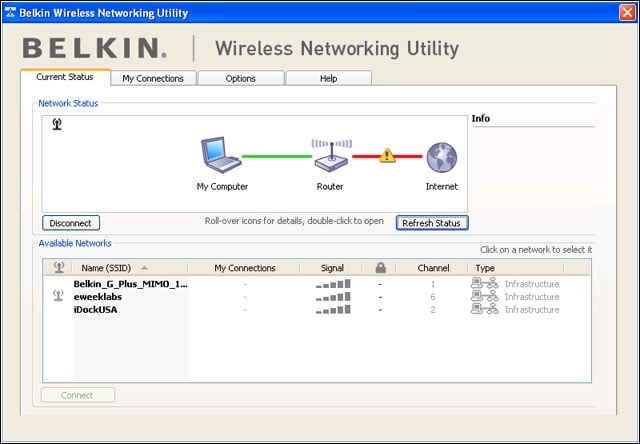Open the My Connections tab
640x444 pixels.
pos(153,78)
